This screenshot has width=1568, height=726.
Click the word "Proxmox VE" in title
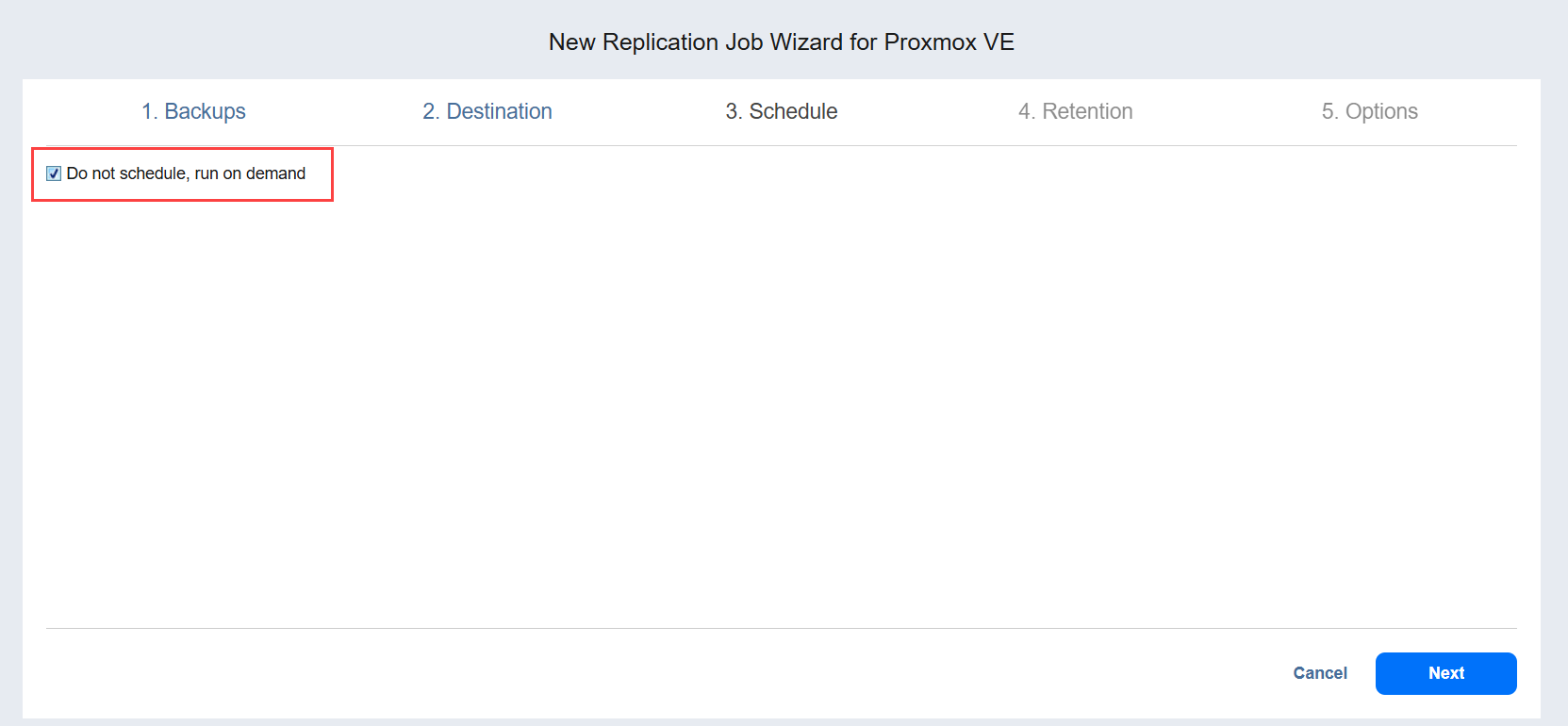tap(949, 42)
